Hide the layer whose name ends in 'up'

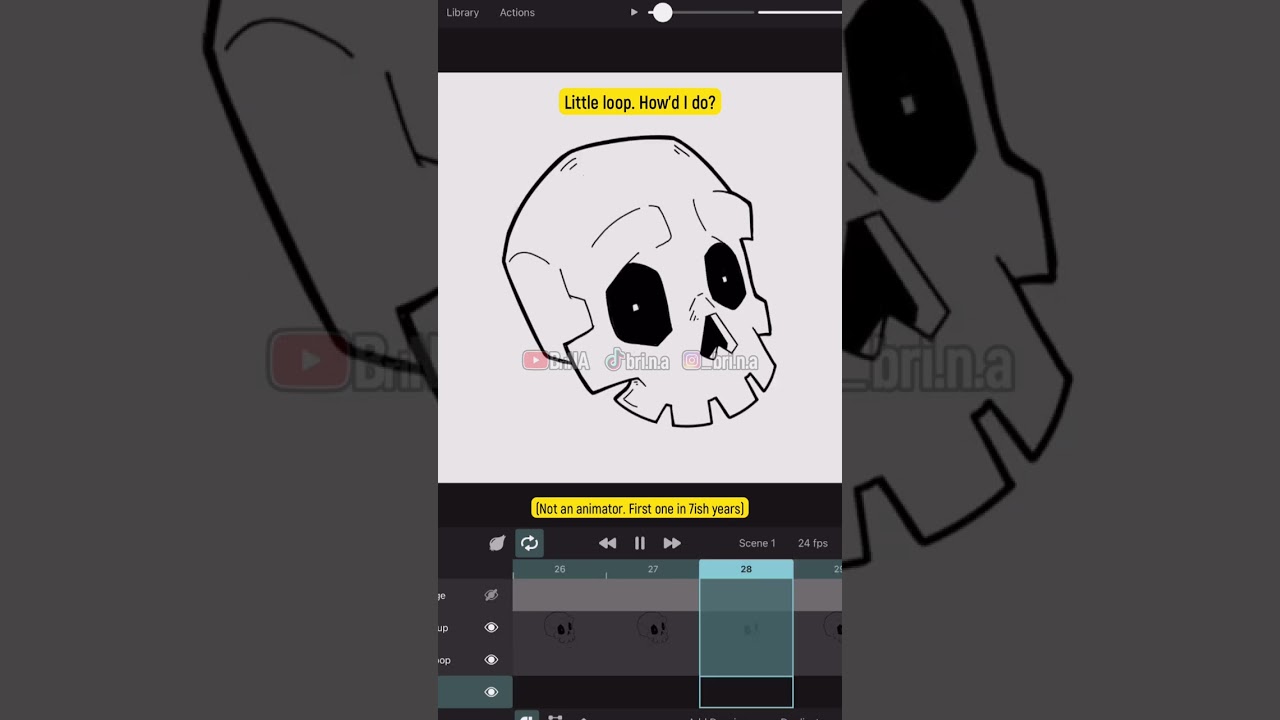pos(491,628)
